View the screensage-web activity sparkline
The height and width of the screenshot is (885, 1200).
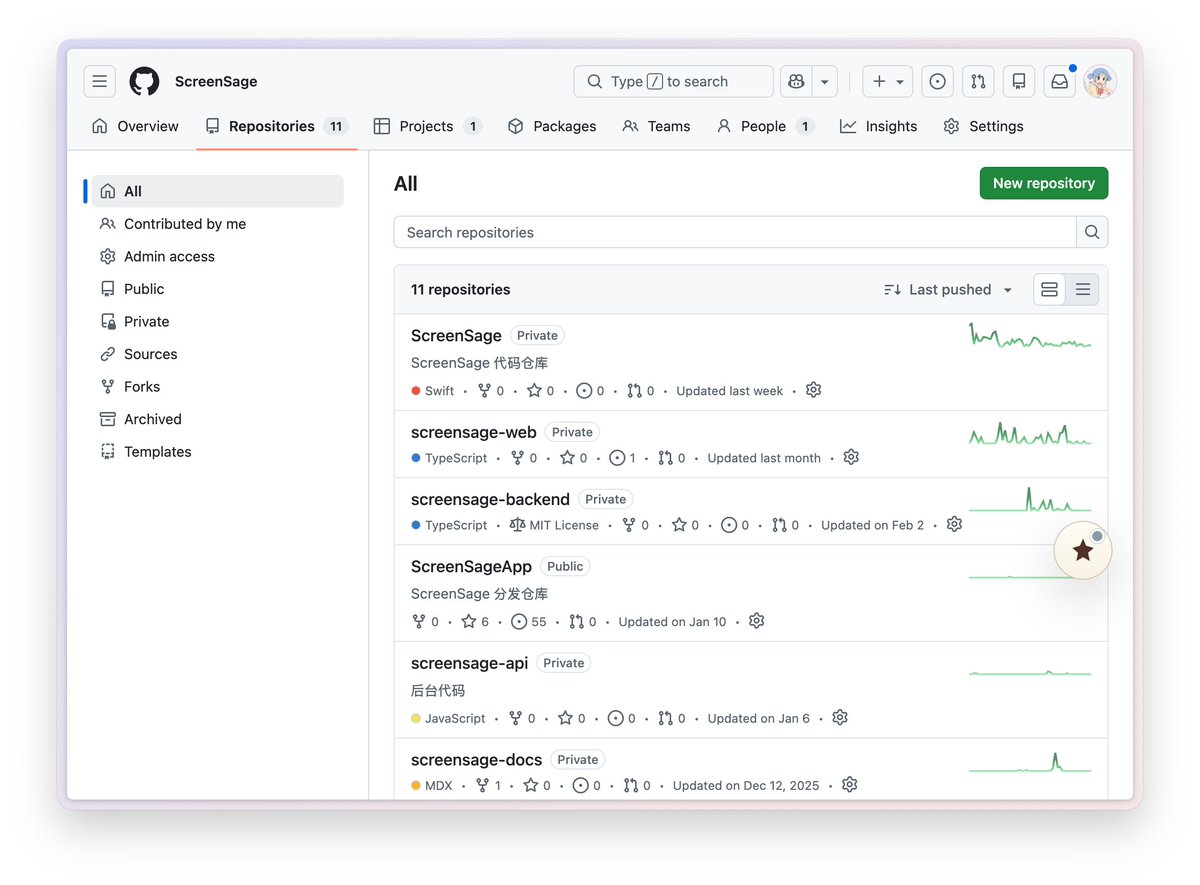point(1030,434)
